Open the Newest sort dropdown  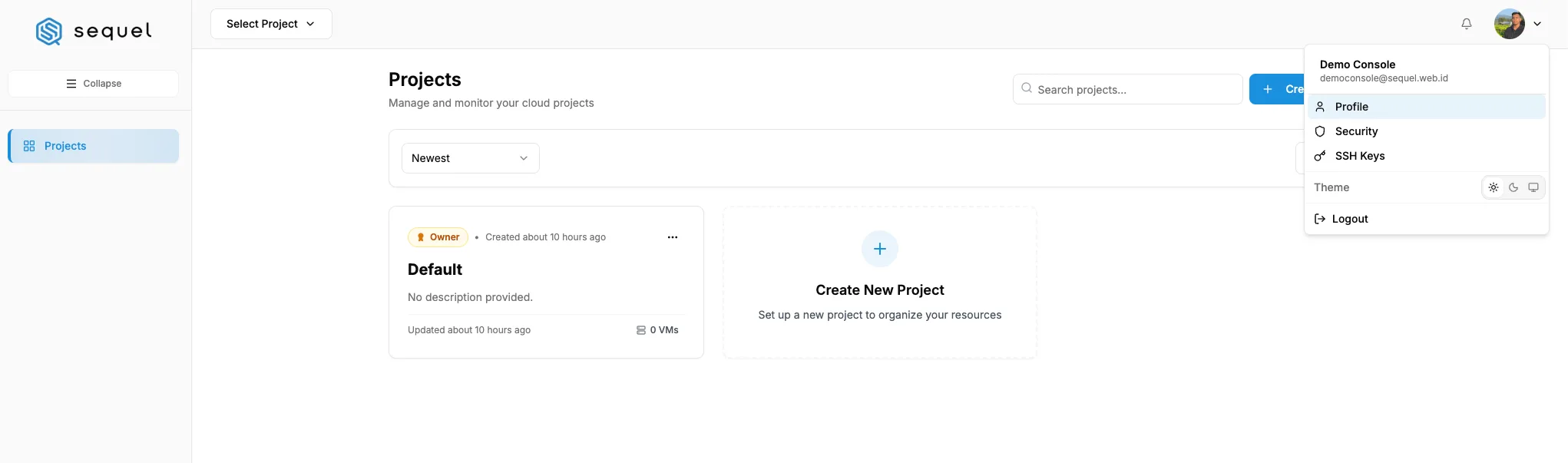coord(471,158)
